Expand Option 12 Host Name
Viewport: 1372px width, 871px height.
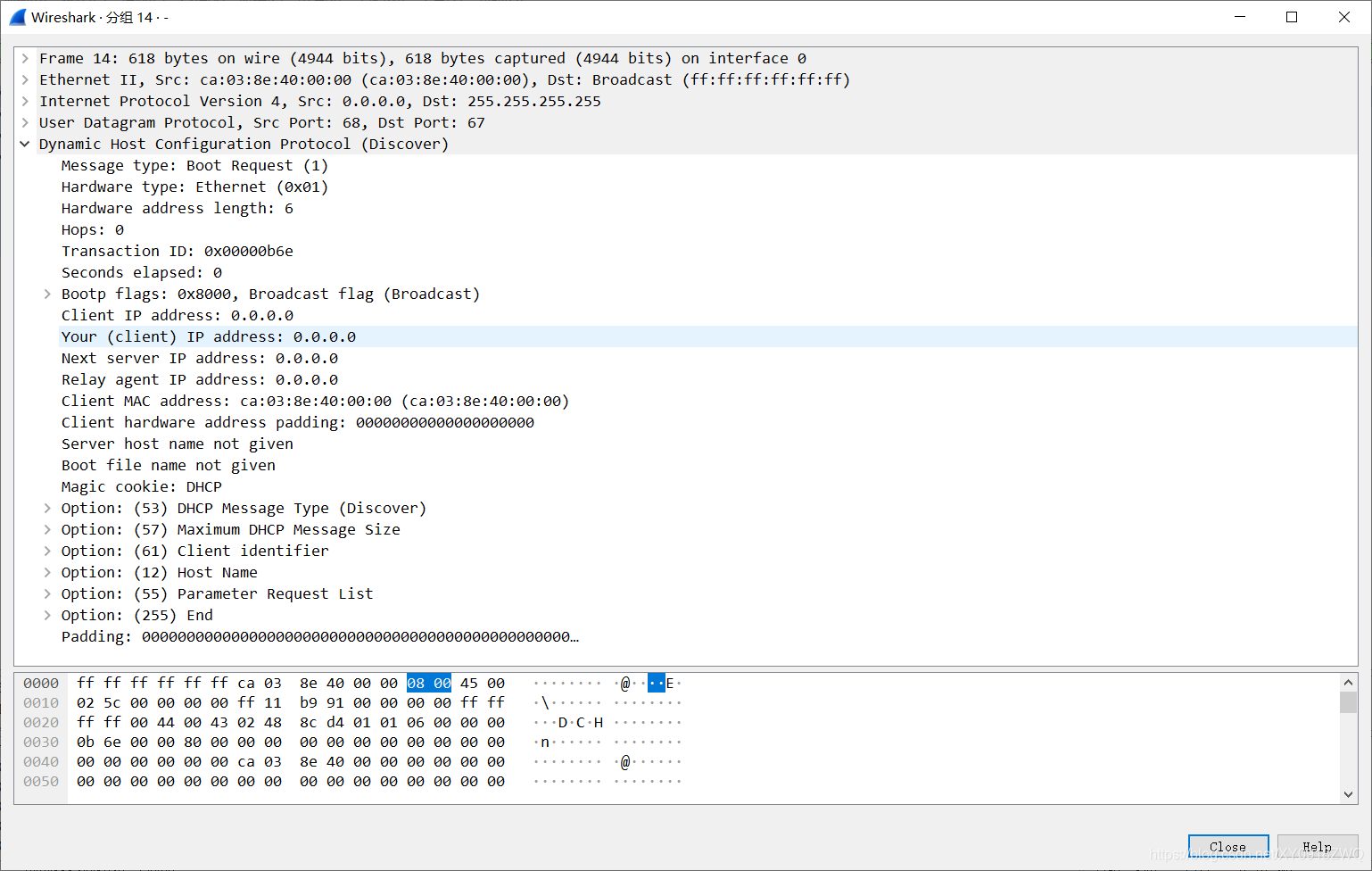(x=47, y=572)
